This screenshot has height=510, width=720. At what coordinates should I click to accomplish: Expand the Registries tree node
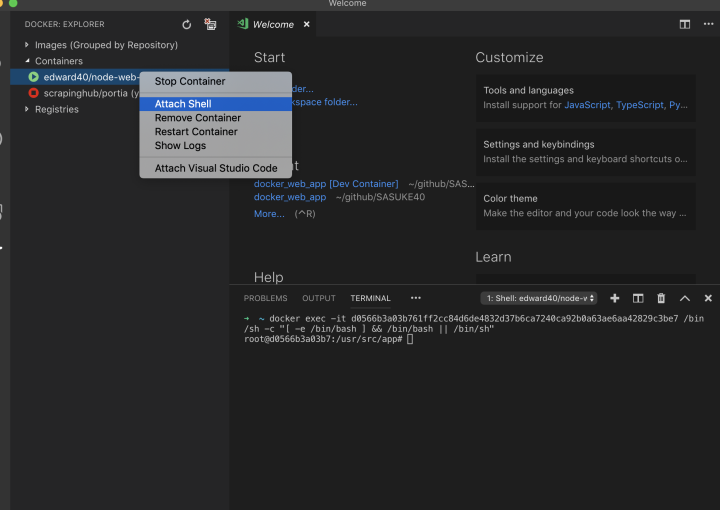(x=27, y=109)
